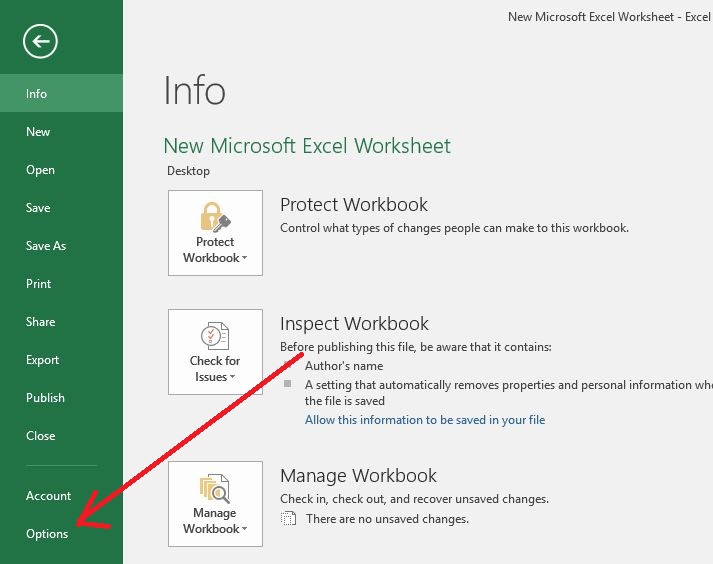Viewport: 713px width, 564px height.
Task: Open the New menu item
Action: click(x=61, y=131)
